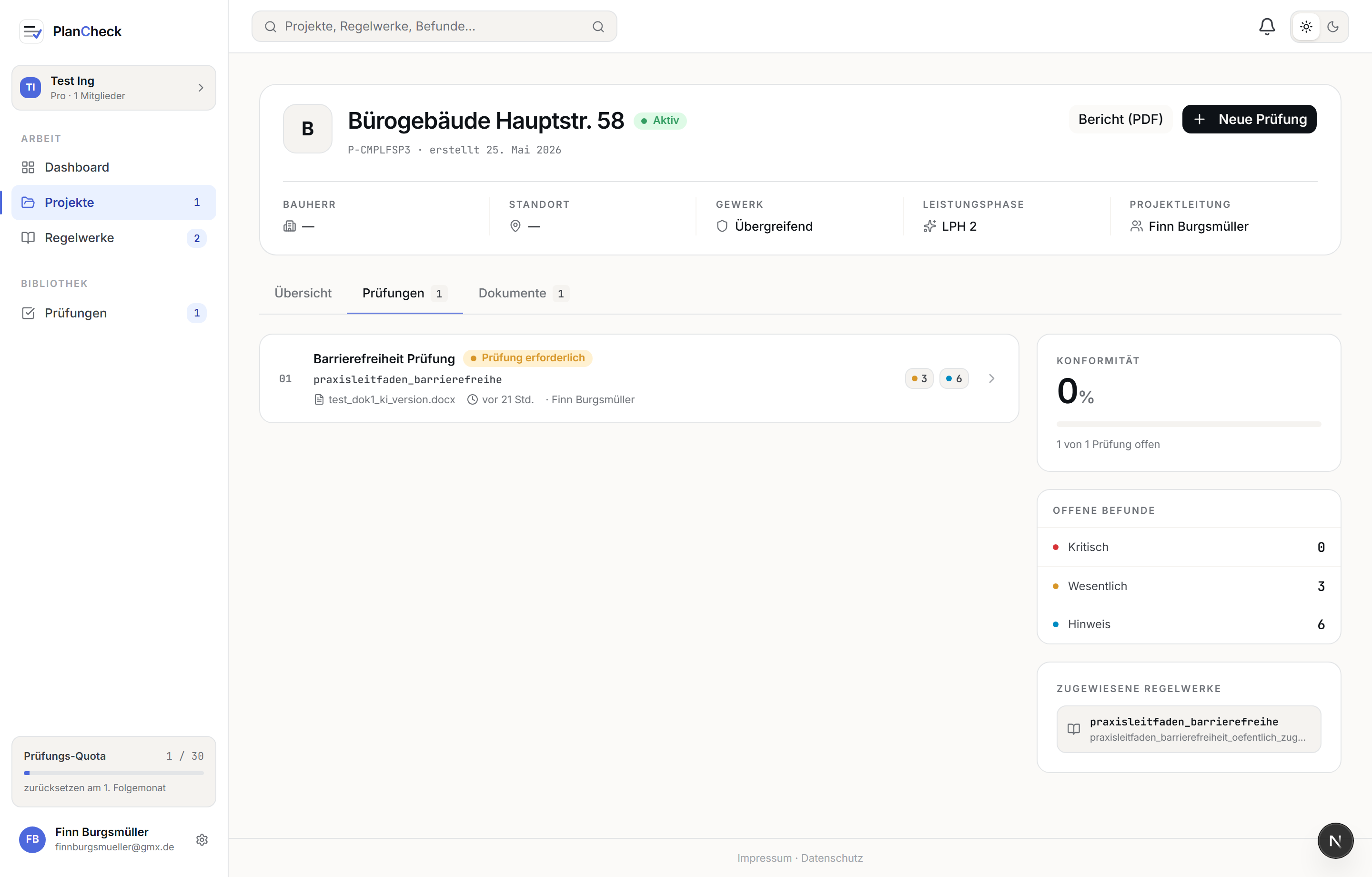Click the Übergreifend value

pyautogui.click(x=773, y=226)
